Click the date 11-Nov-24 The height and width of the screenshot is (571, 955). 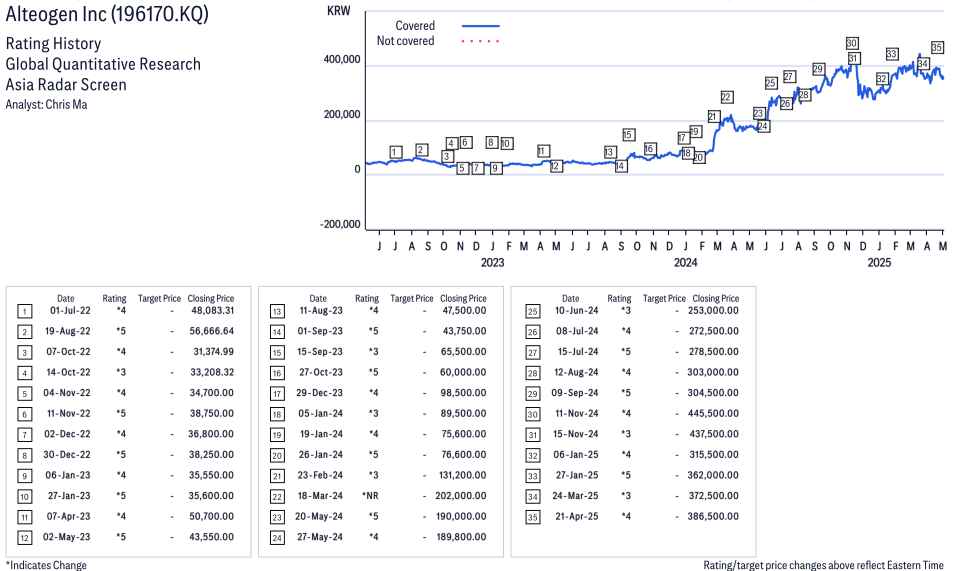coord(577,413)
